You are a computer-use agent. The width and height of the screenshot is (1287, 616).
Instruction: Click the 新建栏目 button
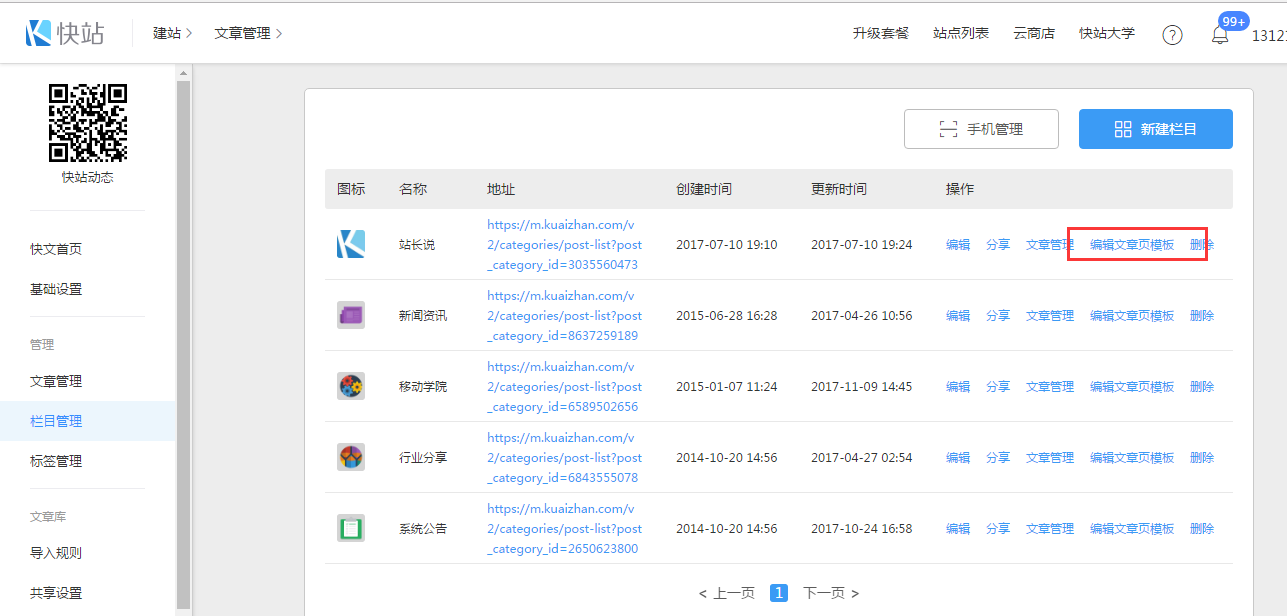click(1155, 129)
